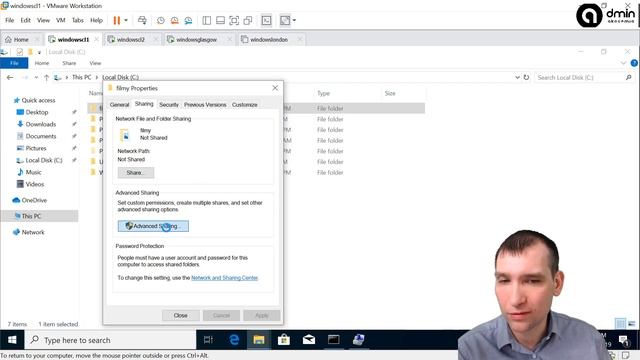
Task: Open the Network and Sharing Center link
Action: pyautogui.click(x=224, y=278)
